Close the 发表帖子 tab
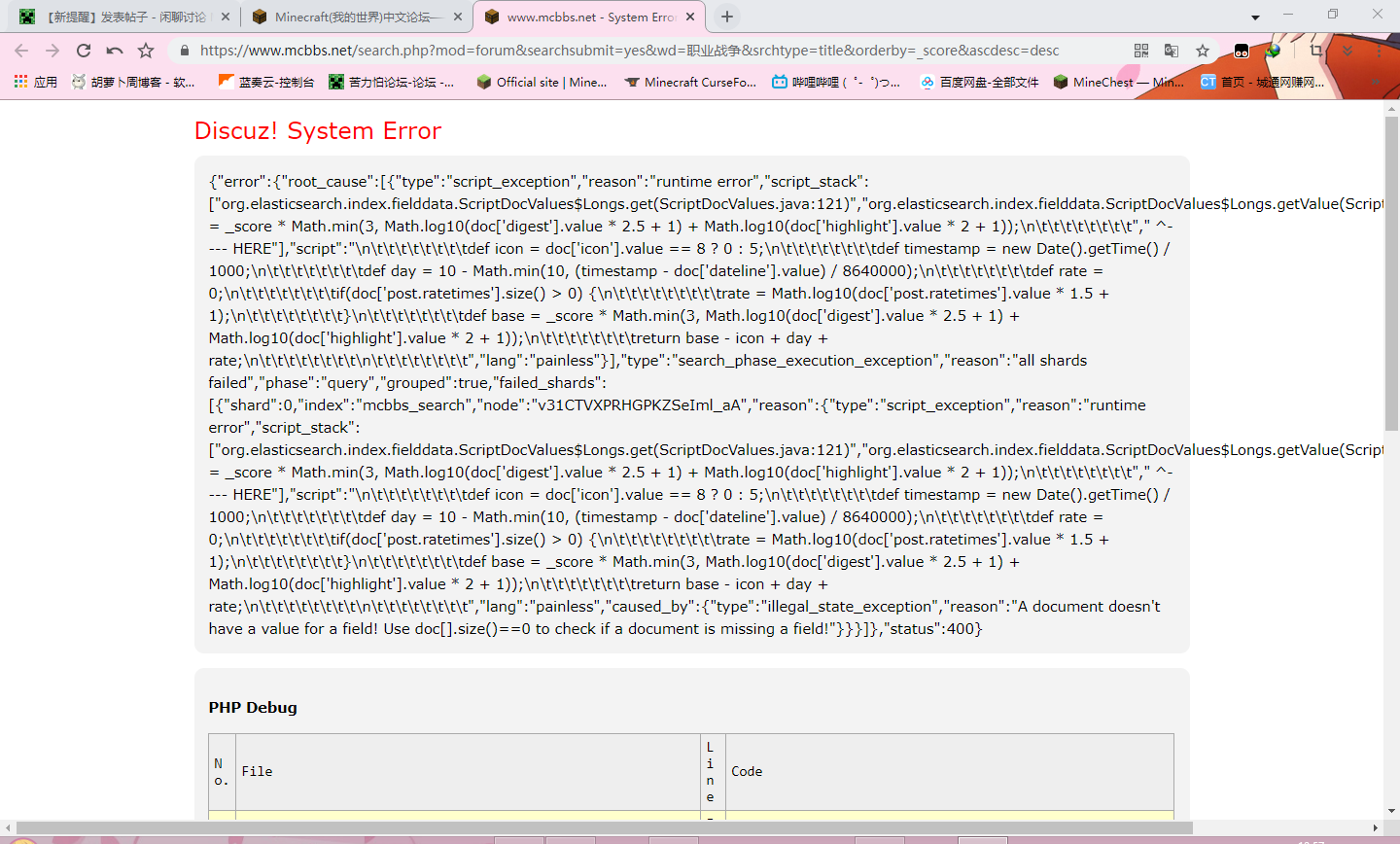This screenshot has height=844, width=1400. 226,17
